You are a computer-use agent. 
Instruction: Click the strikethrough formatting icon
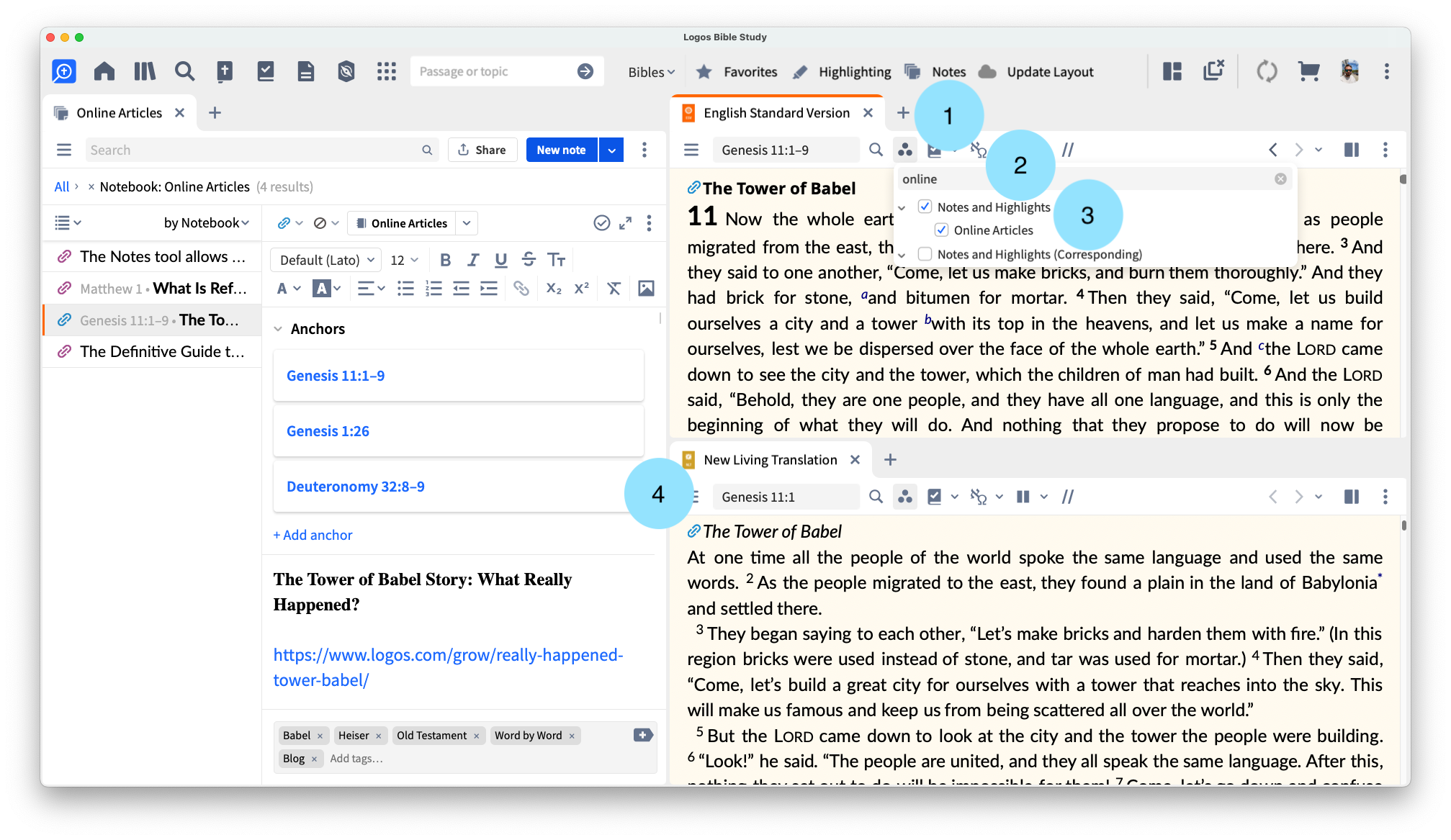pyautogui.click(x=529, y=260)
